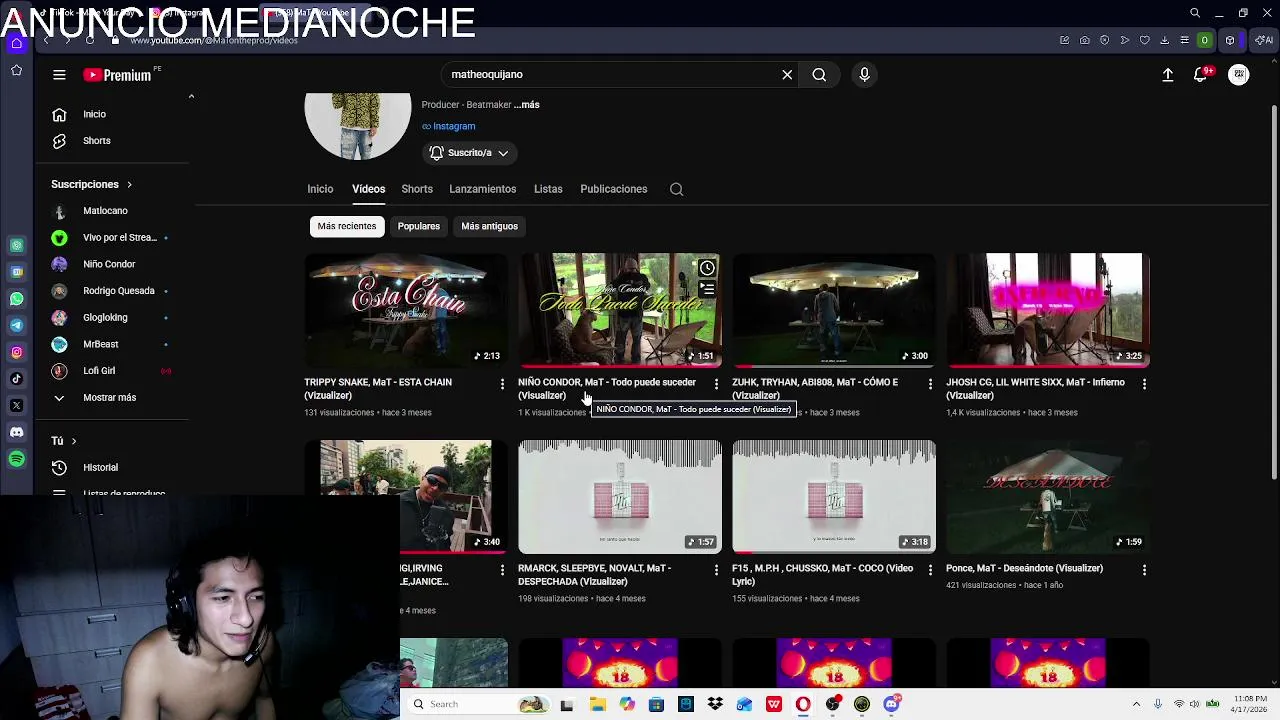Open options menu for COCO video
This screenshot has width=1280, height=720.
point(930,569)
